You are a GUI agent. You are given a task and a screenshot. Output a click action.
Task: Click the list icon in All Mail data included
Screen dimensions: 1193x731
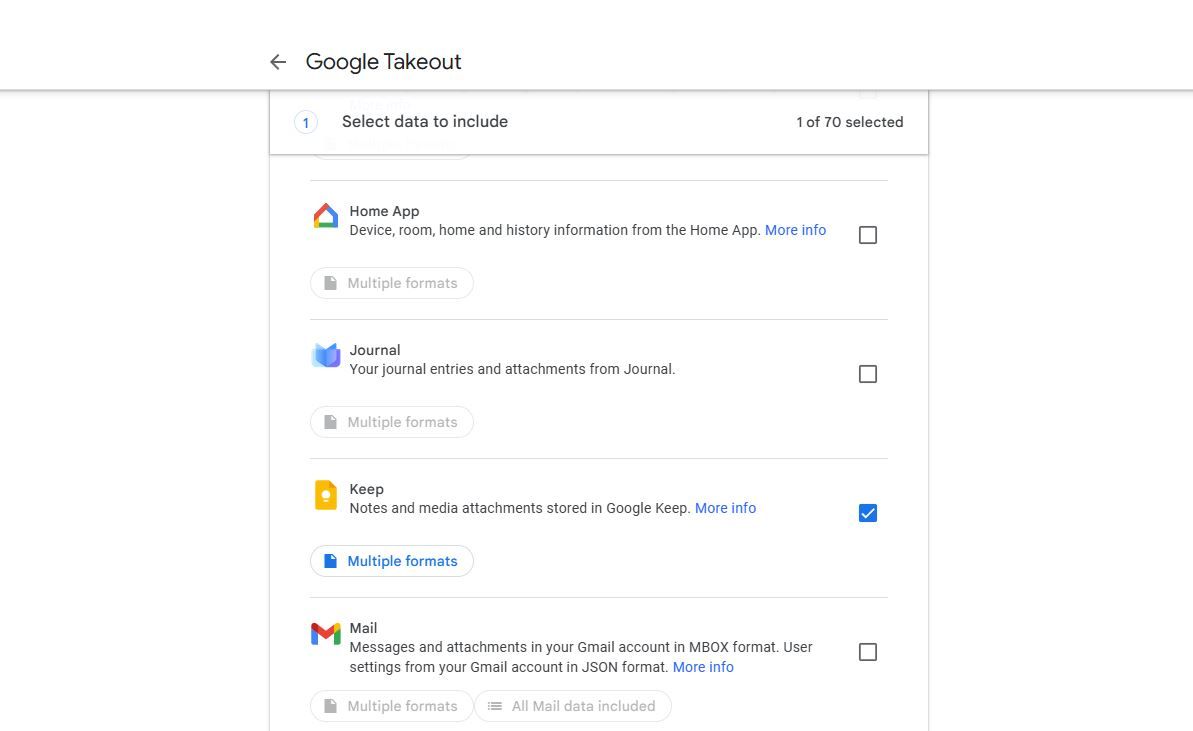pos(495,706)
